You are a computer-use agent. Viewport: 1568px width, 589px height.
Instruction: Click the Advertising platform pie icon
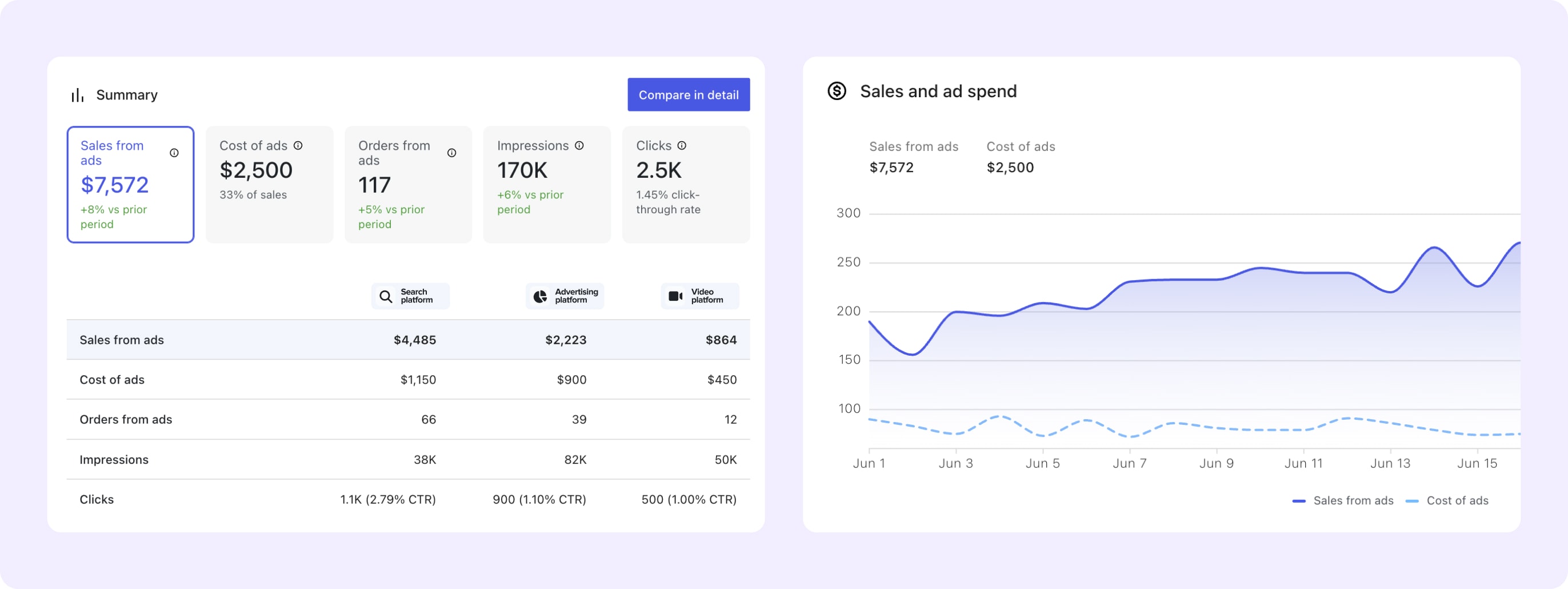(540, 297)
